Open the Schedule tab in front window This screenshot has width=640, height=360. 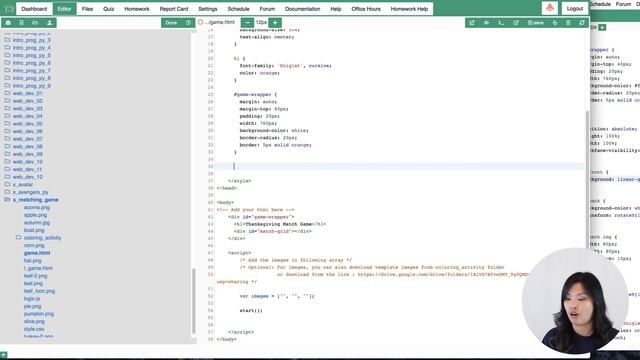pyautogui.click(x=238, y=9)
